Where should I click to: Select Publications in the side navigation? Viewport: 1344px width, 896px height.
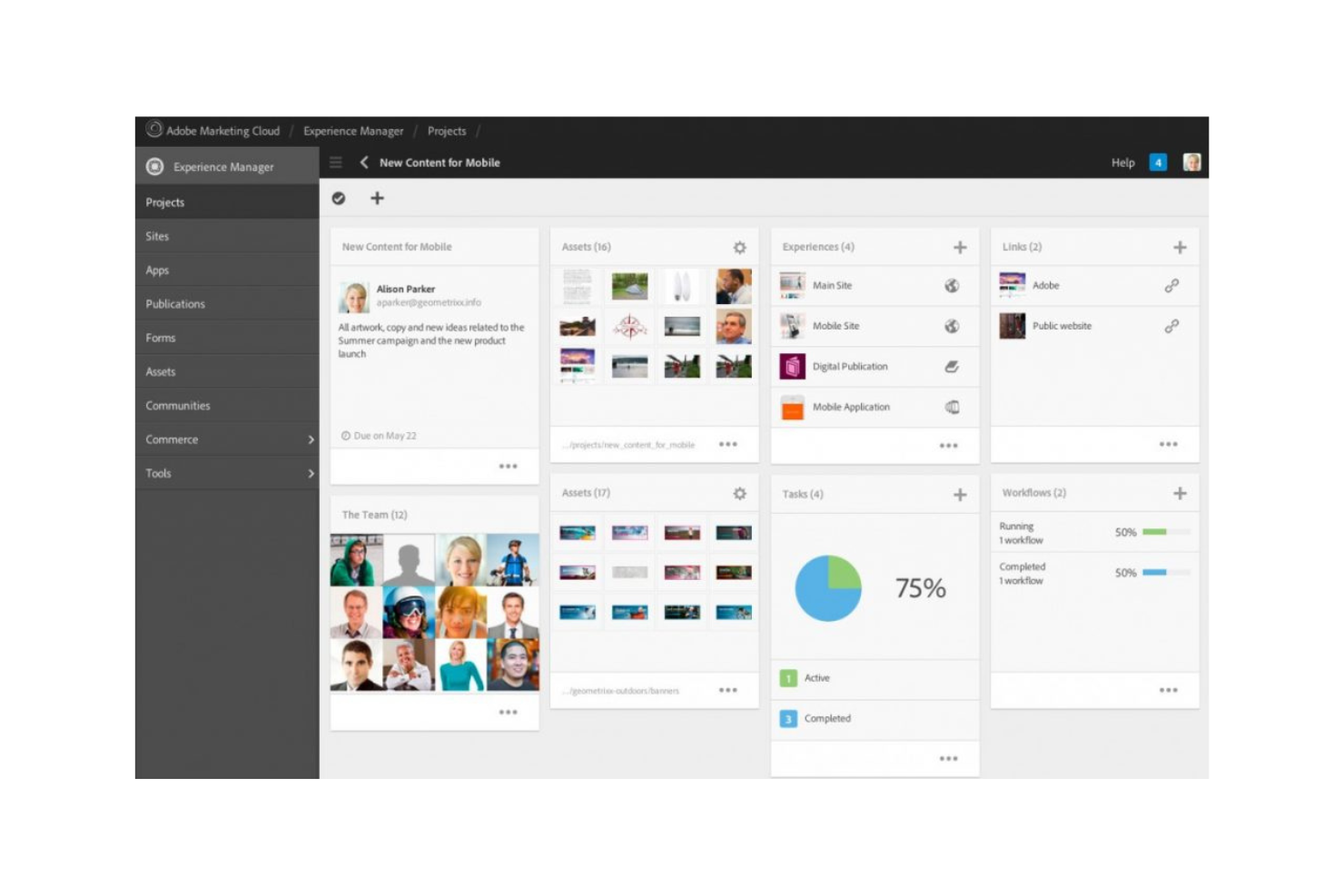coord(227,304)
